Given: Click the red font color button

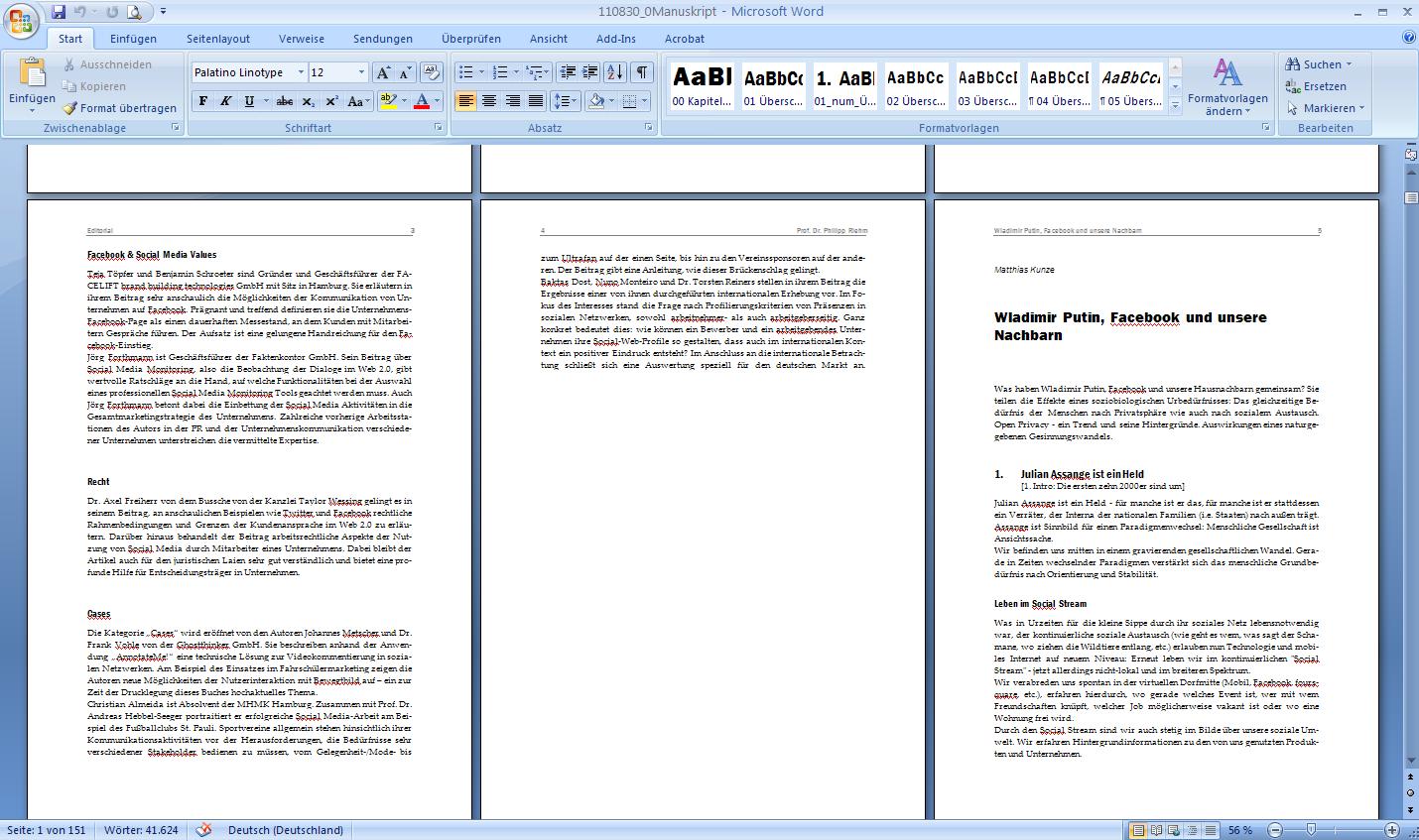Looking at the screenshot, I should pyautogui.click(x=422, y=101).
